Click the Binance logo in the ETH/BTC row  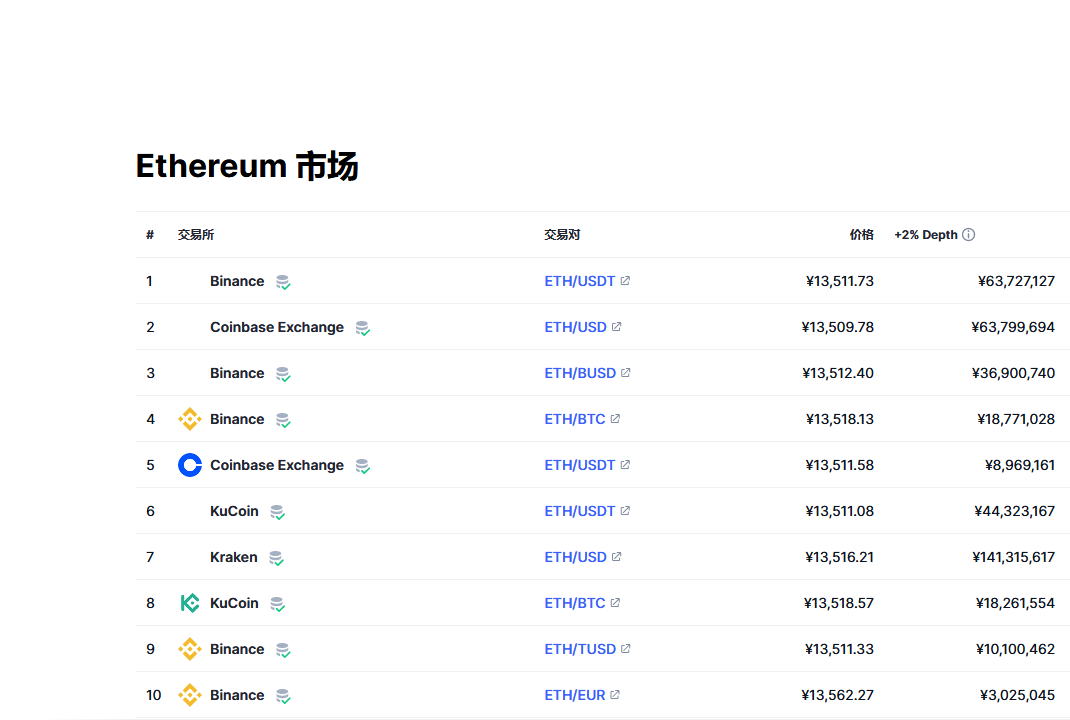click(189, 419)
